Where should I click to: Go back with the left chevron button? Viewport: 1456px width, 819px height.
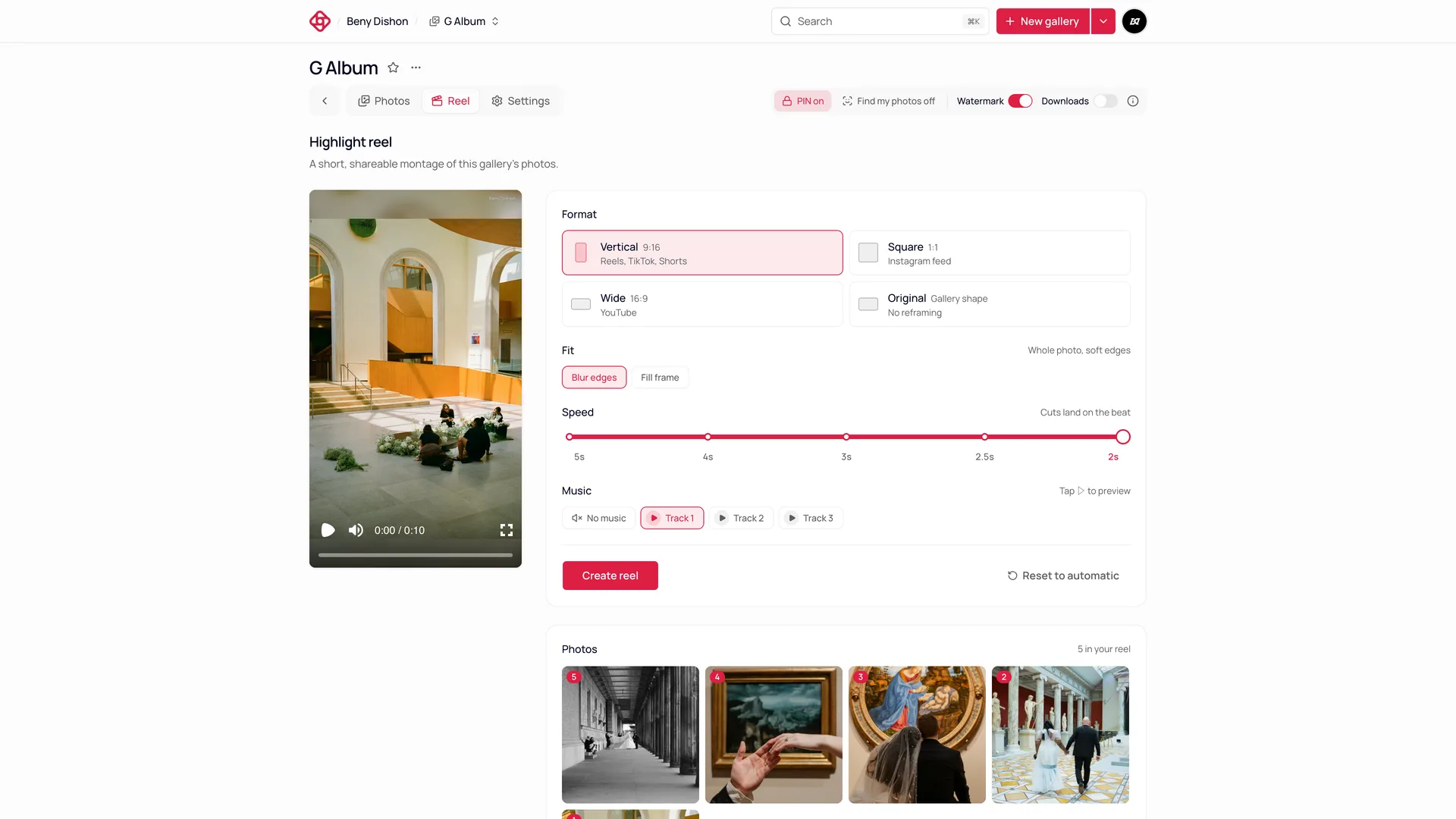coord(325,101)
